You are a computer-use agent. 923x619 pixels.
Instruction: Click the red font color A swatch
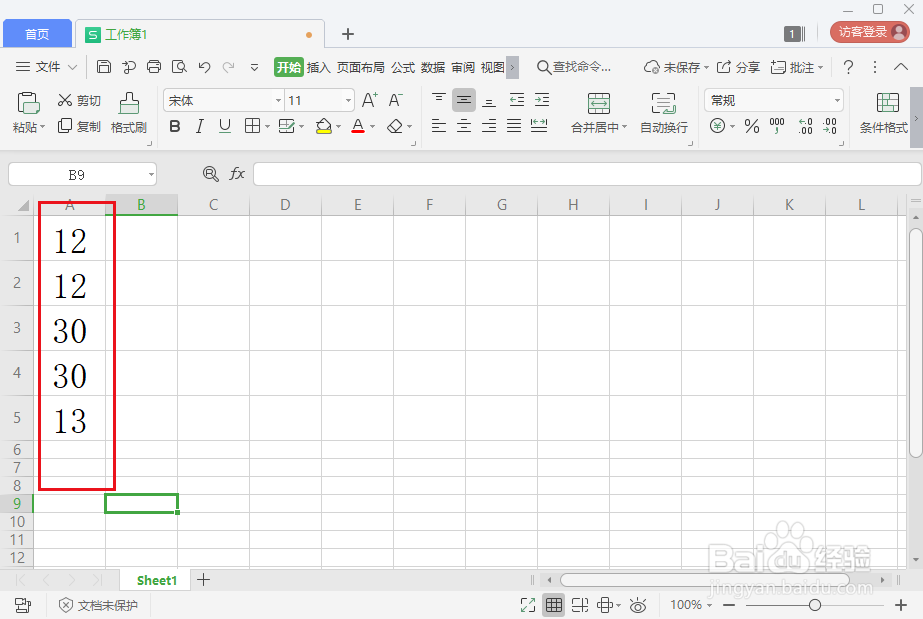358,126
